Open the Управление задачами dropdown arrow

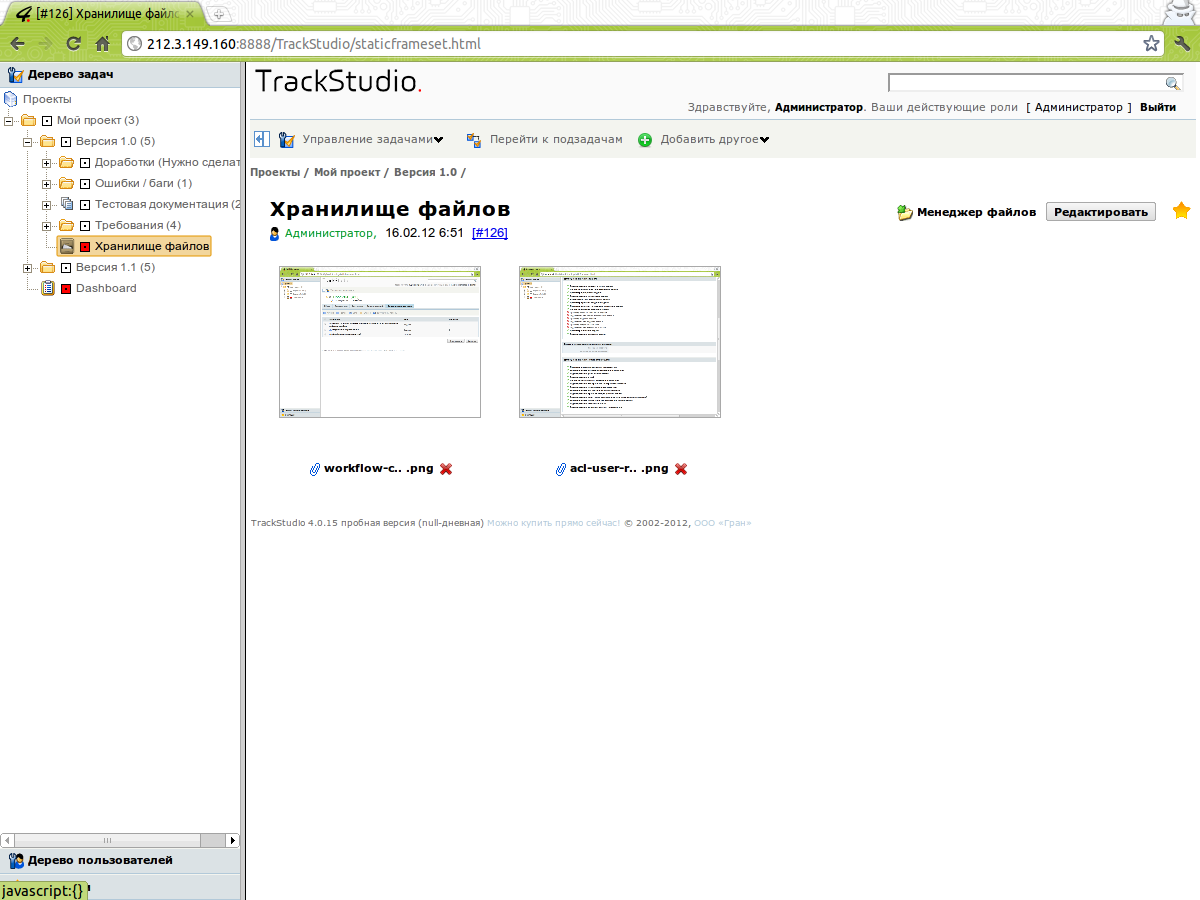coord(438,140)
